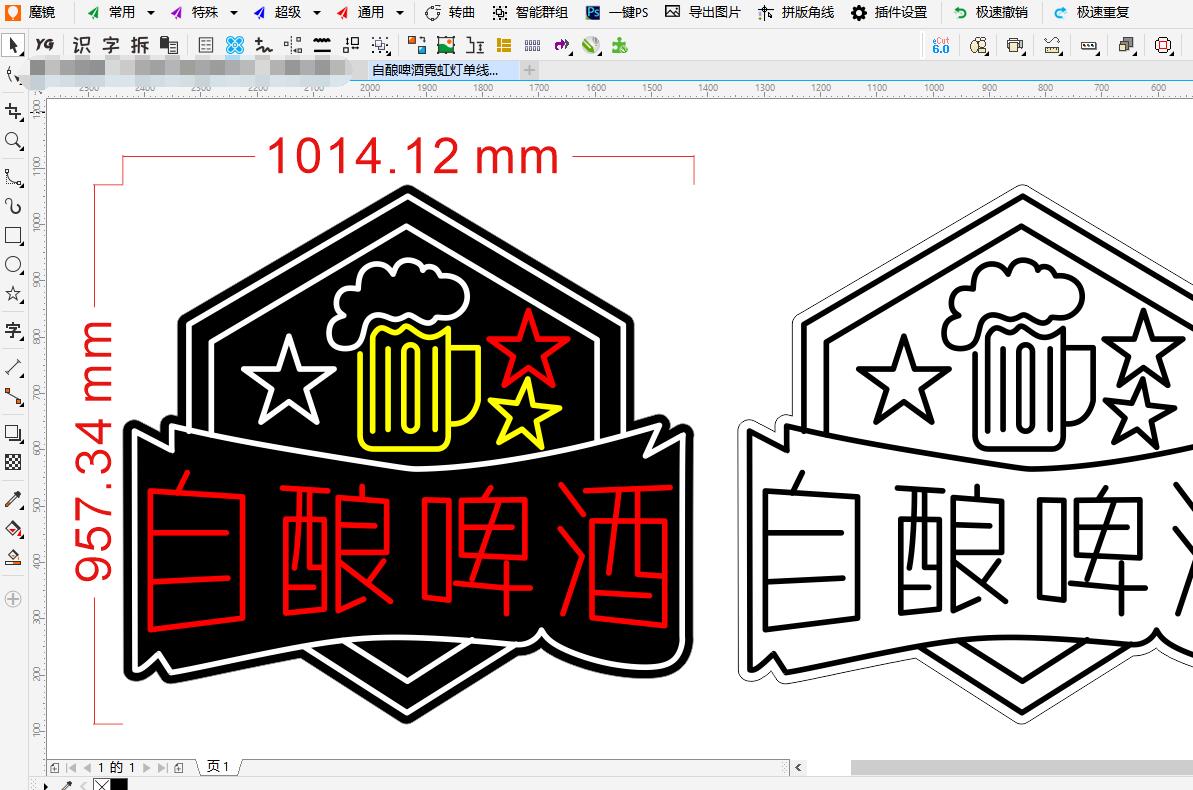Click the horizontal scrollbar left arrow
This screenshot has width=1193, height=790.
(x=798, y=767)
